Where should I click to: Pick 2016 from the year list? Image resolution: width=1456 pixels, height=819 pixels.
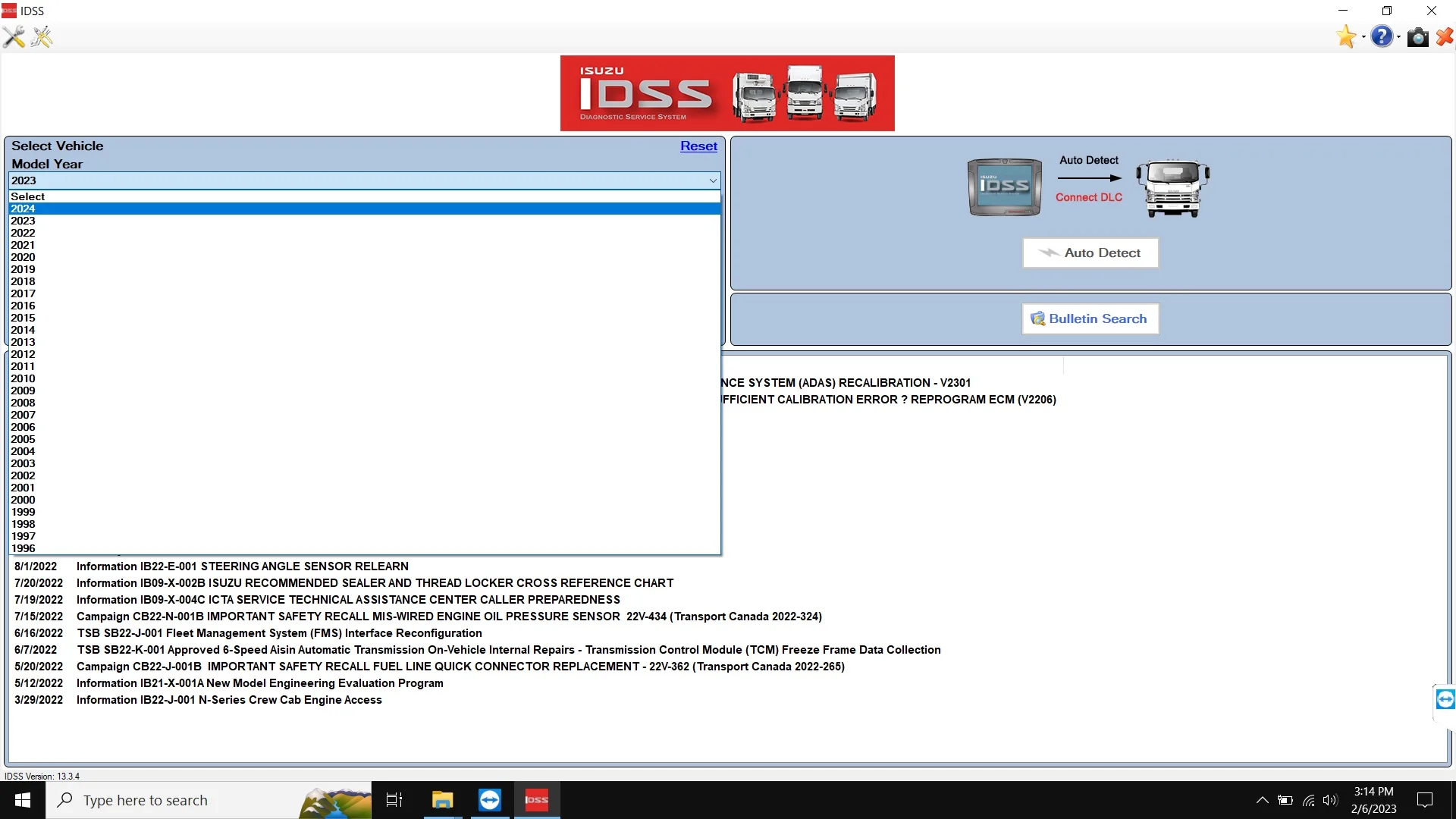click(364, 306)
